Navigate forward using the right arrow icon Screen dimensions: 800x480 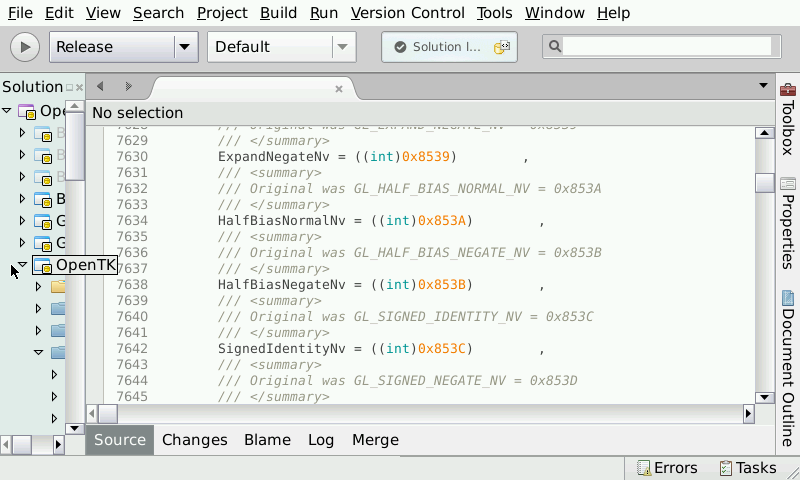pyautogui.click(x=128, y=87)
